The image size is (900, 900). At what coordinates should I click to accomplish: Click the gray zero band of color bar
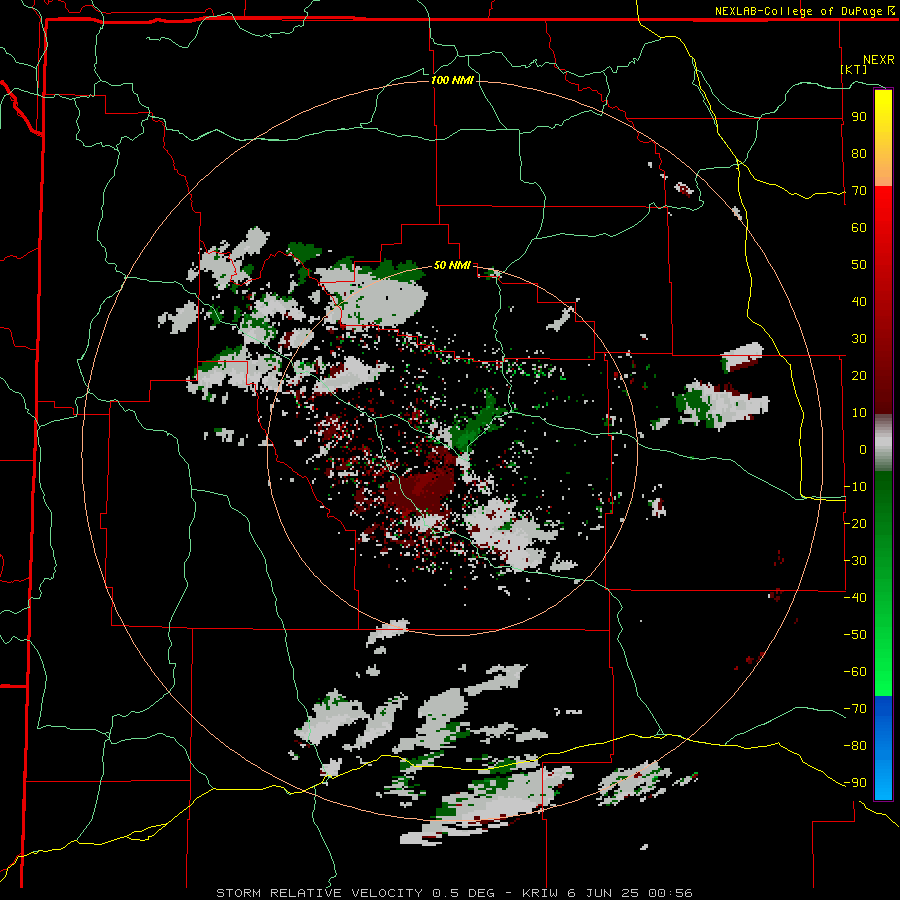883,443
